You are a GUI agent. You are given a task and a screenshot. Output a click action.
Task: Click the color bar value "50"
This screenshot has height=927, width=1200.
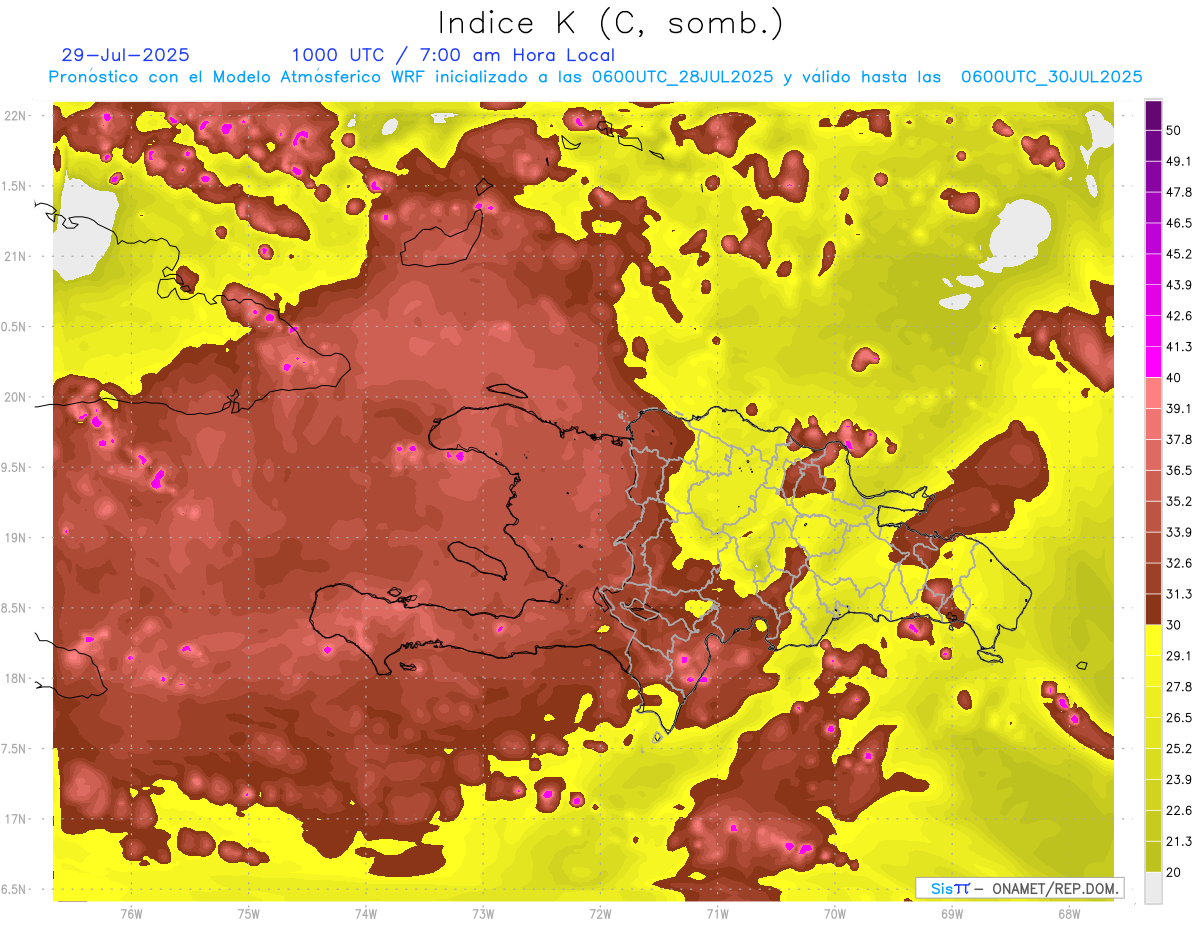click(1176, 130)
